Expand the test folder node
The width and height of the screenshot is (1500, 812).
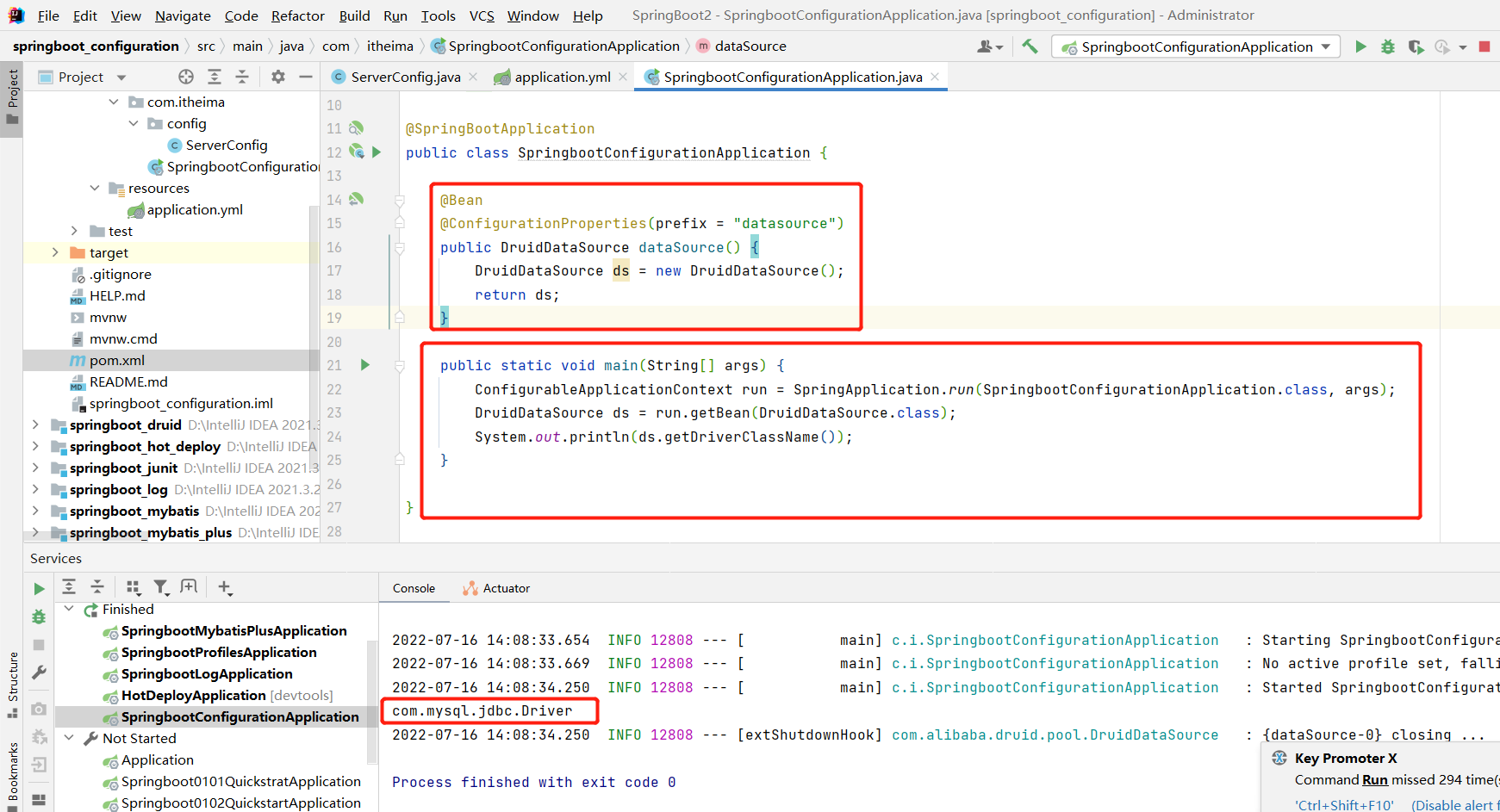[x=74, y=231]
